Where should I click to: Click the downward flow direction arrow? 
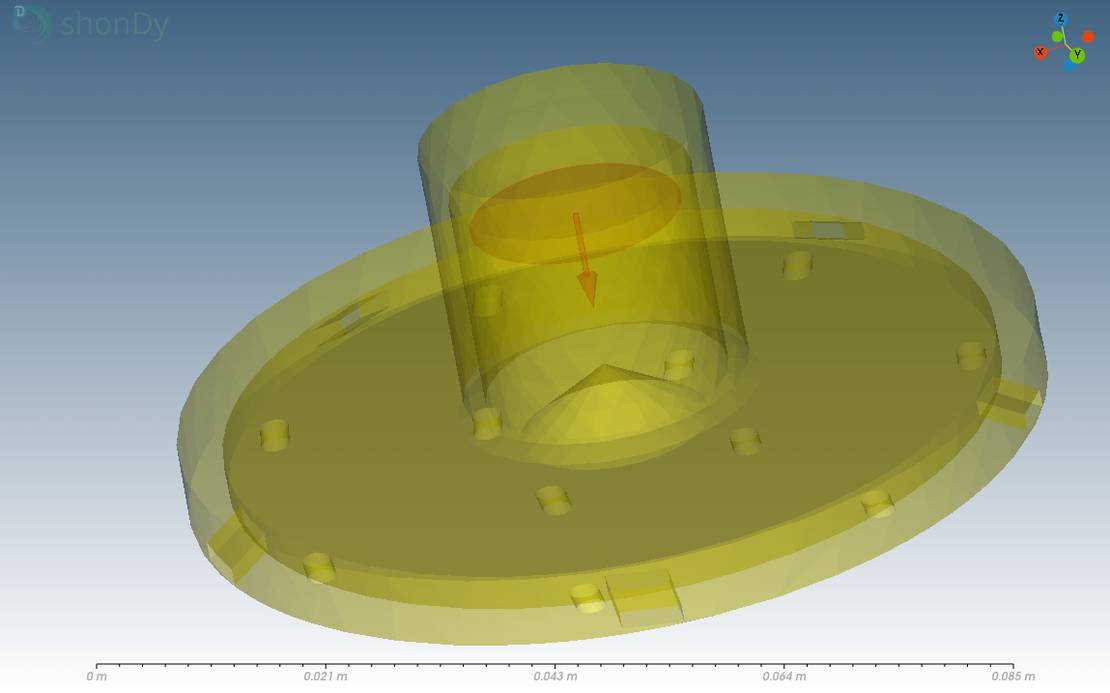pyautogui.click(x=585, y=258)
